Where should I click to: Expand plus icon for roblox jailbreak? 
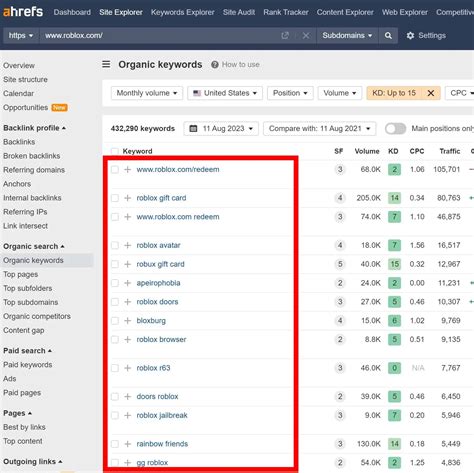point(127,415)
